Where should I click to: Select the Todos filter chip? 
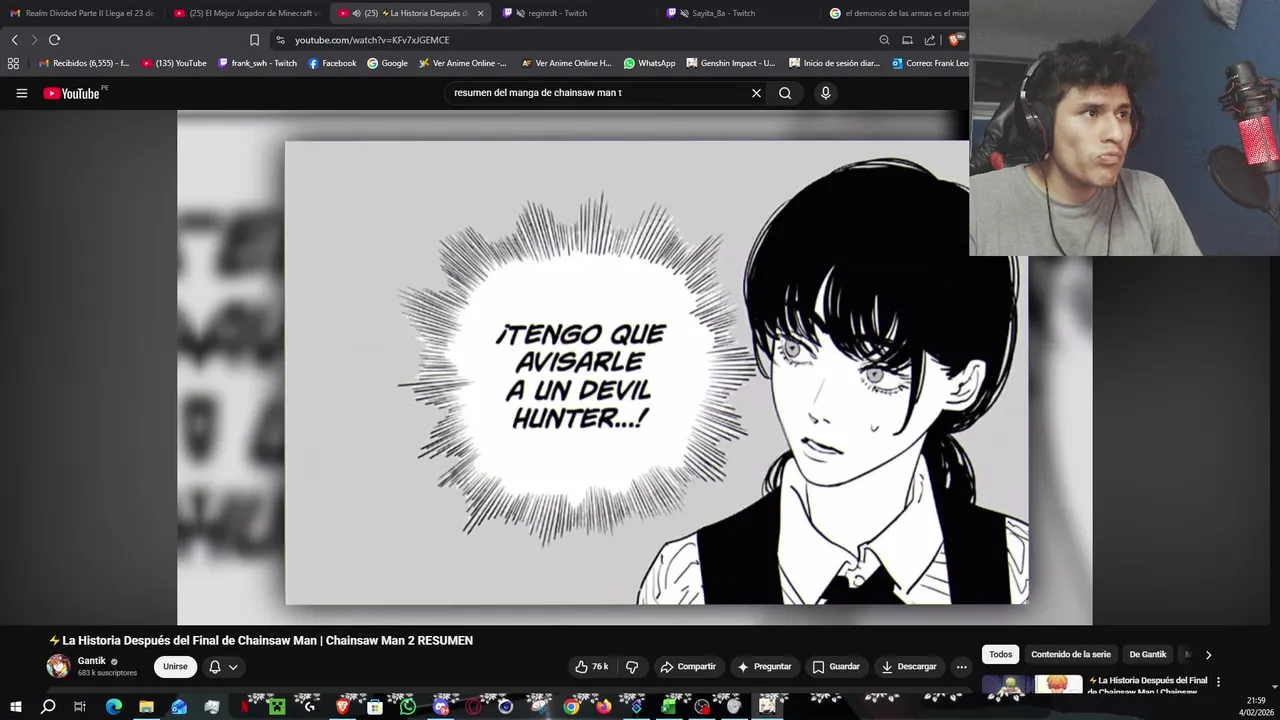[1001, 655]
